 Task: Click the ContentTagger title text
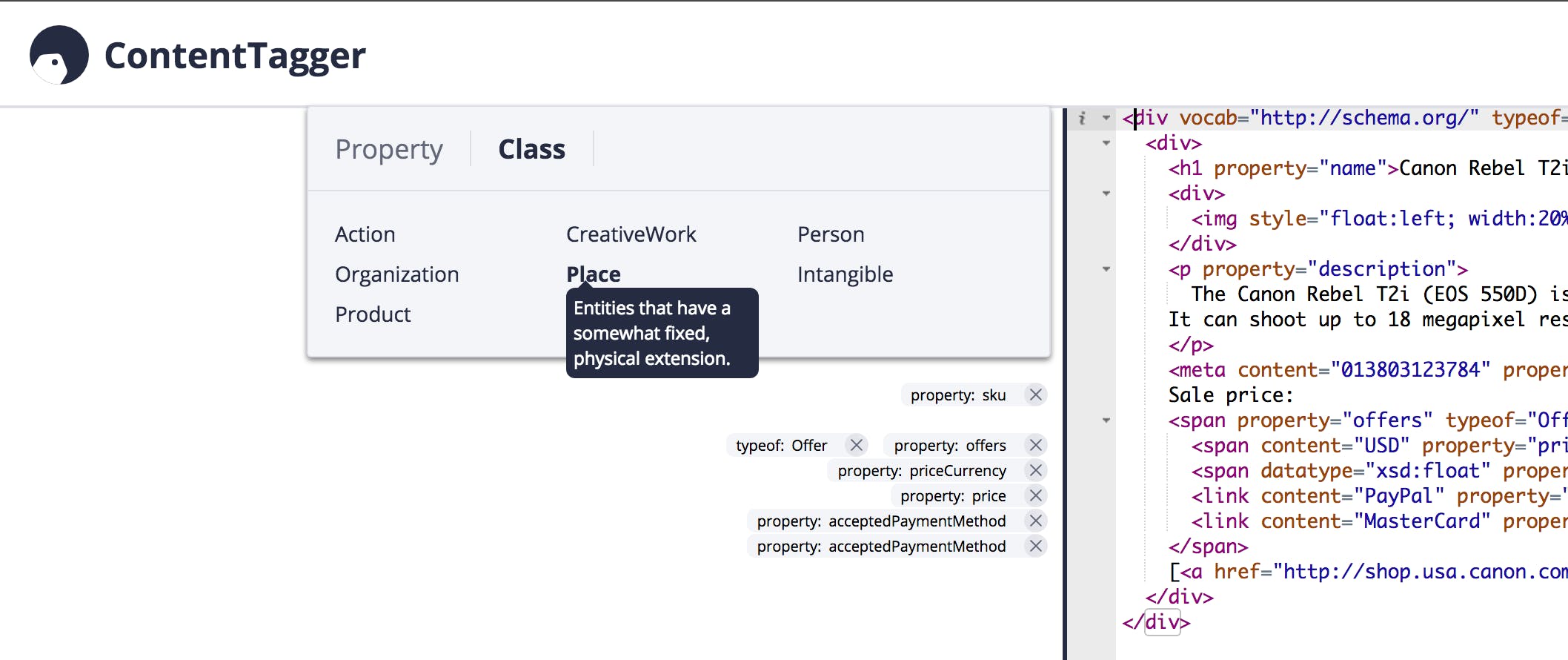click(x=235, y=56)
